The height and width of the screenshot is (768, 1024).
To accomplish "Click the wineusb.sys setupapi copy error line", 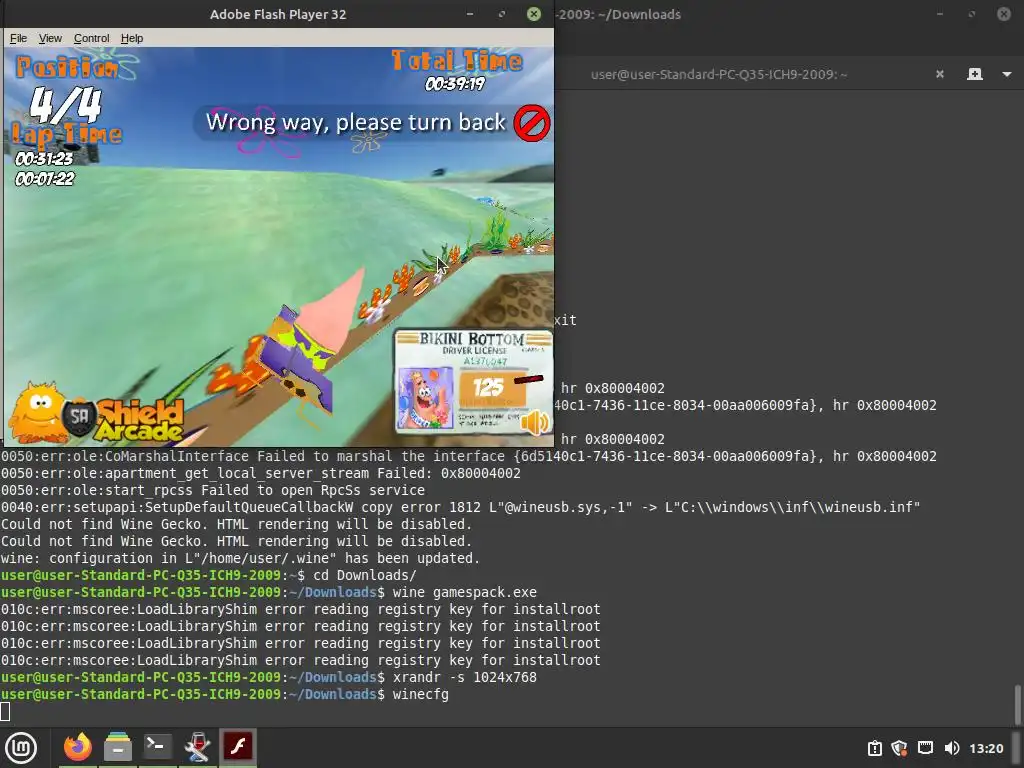I will [460, 507].
